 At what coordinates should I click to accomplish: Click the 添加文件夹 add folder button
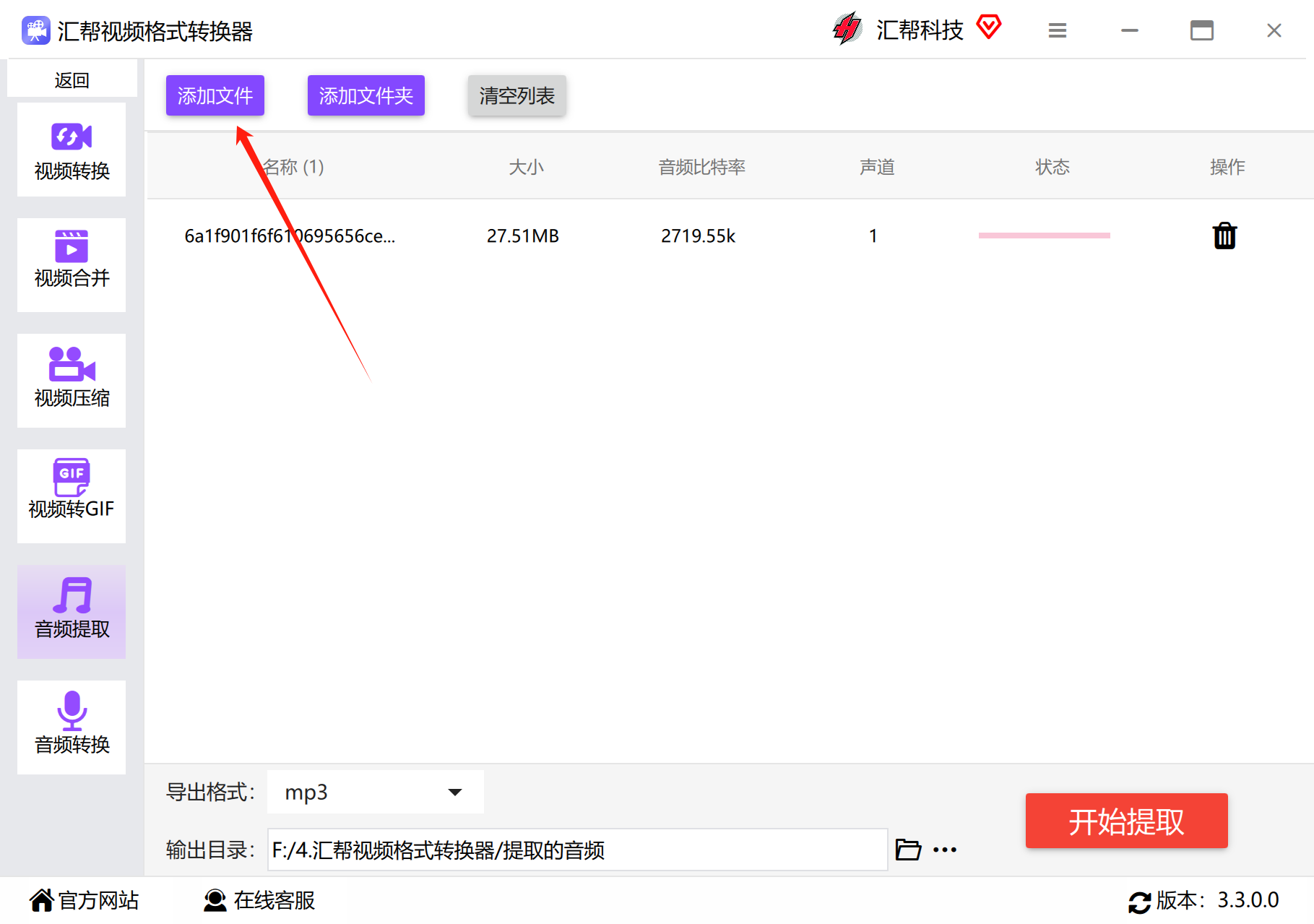point(366,95)
